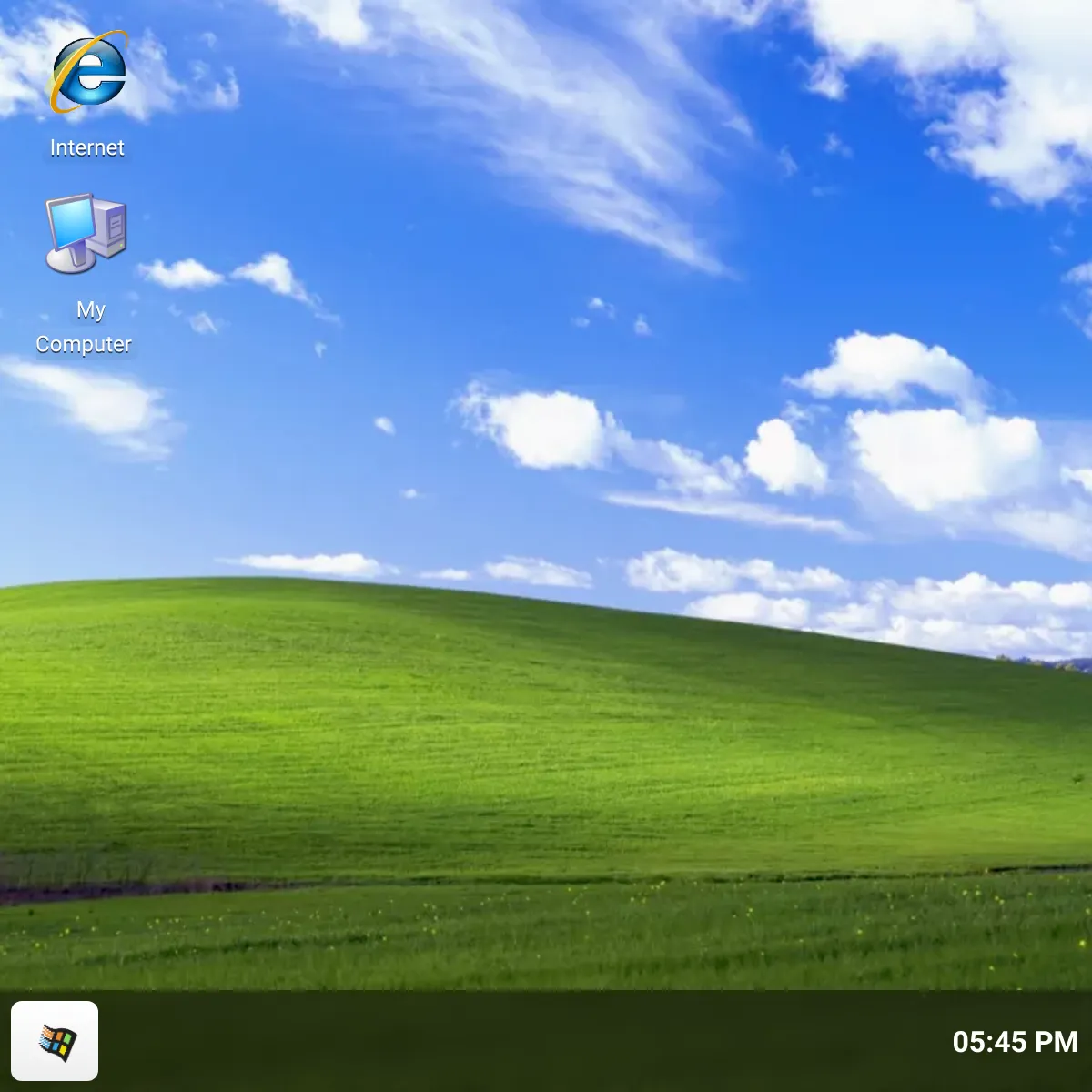This screenshot has height=1092, width=1092.
Task: Click the word 'Computer' under the icon
Action: click(x=84, y=344)
